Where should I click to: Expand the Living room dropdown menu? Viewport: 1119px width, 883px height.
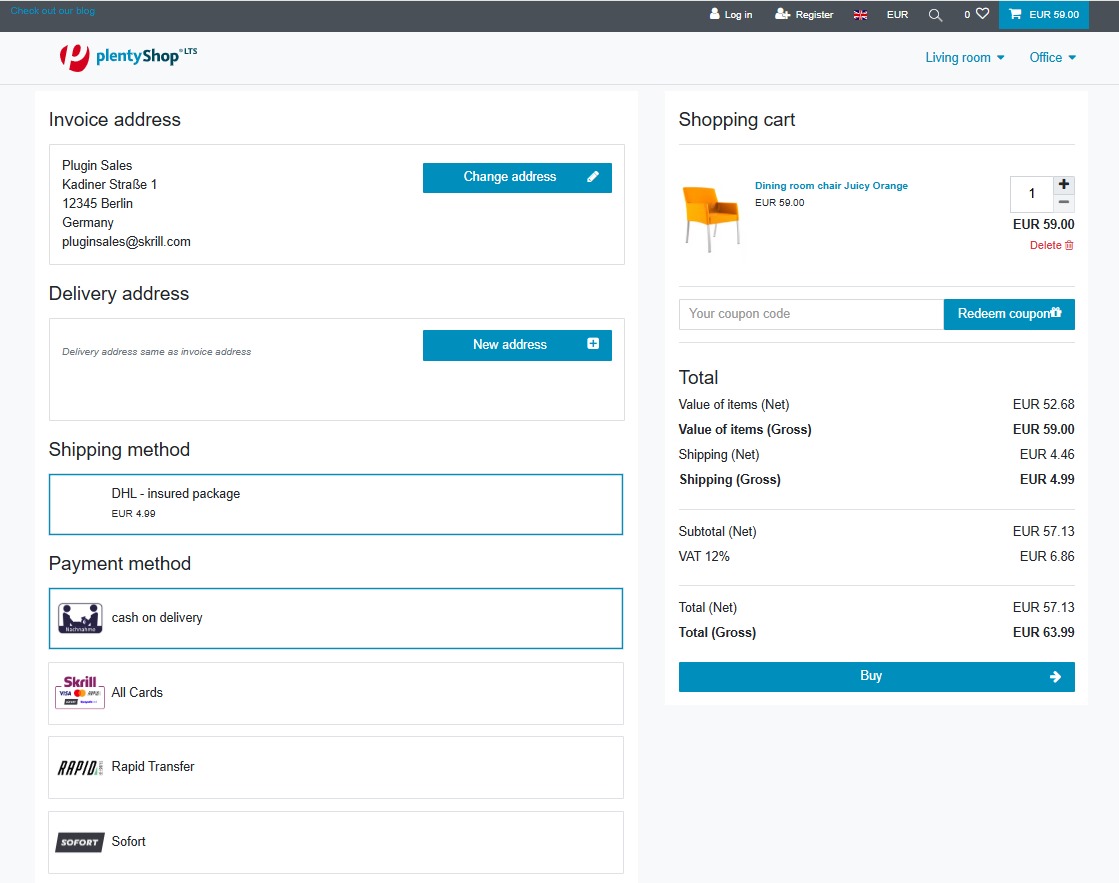click(x=964, y=58)
